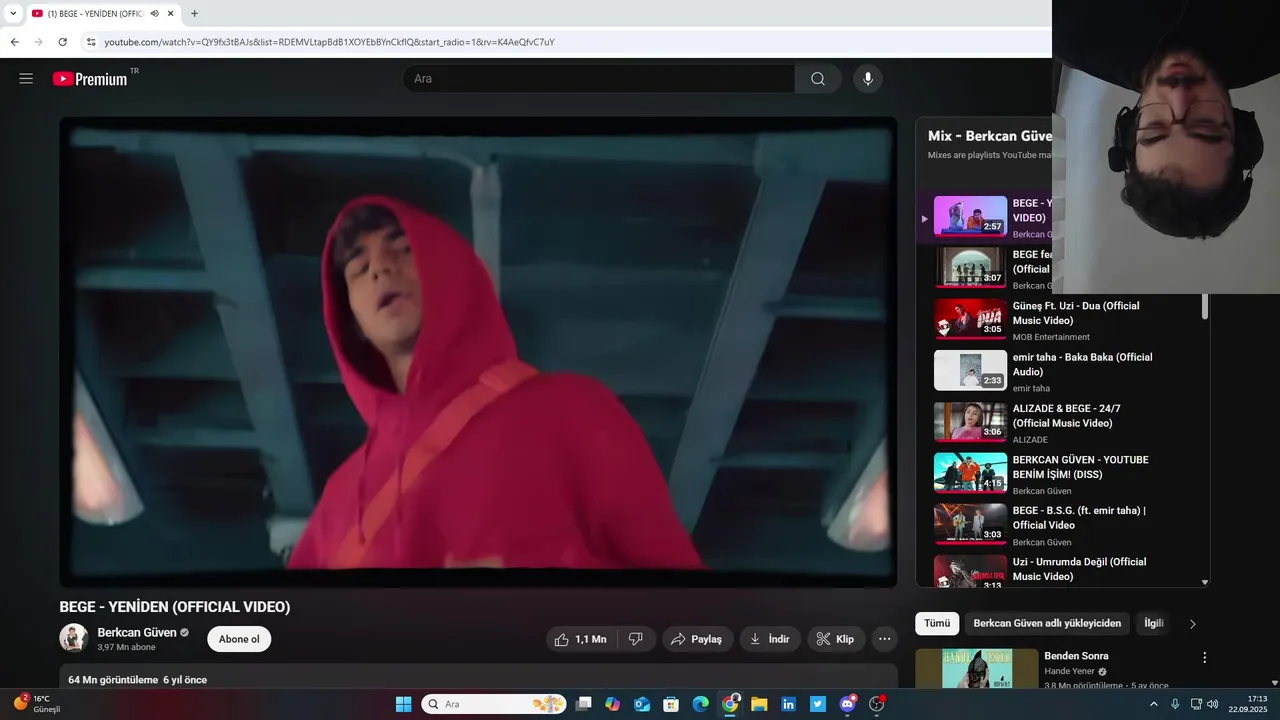The height and width of the screenshot is (720, 1280).
Task: Click the tray microphone indicator
Action: coord(1175,704)
